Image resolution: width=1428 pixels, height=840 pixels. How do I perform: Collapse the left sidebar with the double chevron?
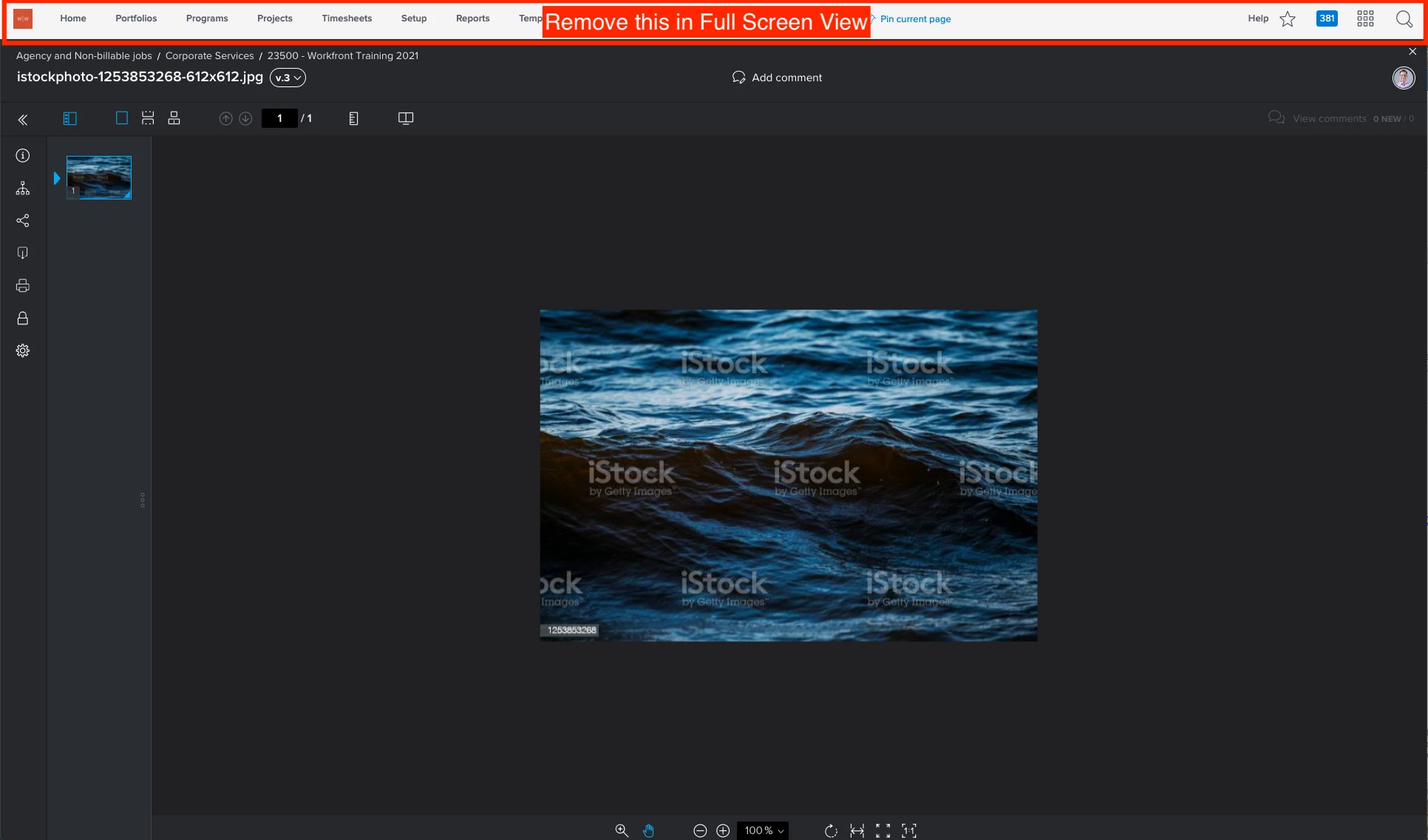[x=23, y=120]
